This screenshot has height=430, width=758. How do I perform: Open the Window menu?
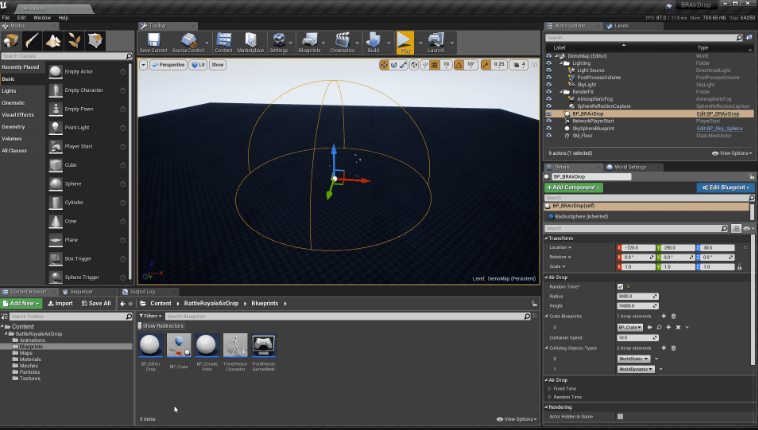click(42, 18)
